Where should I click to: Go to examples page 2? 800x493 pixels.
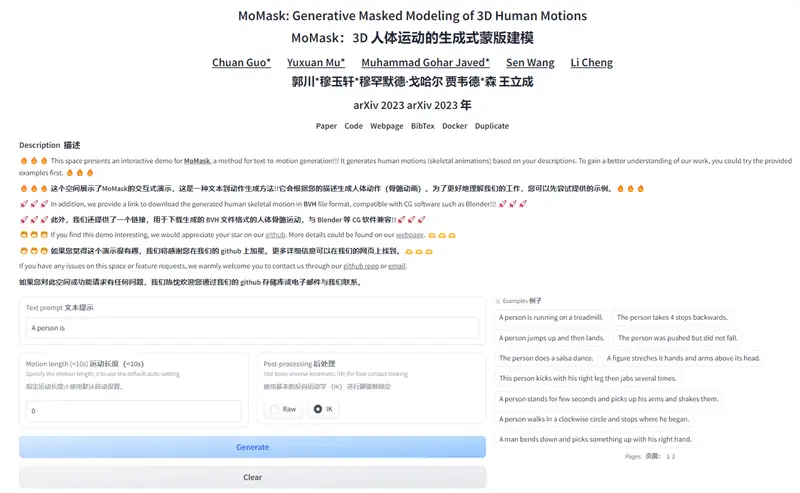tap(673, 456)
